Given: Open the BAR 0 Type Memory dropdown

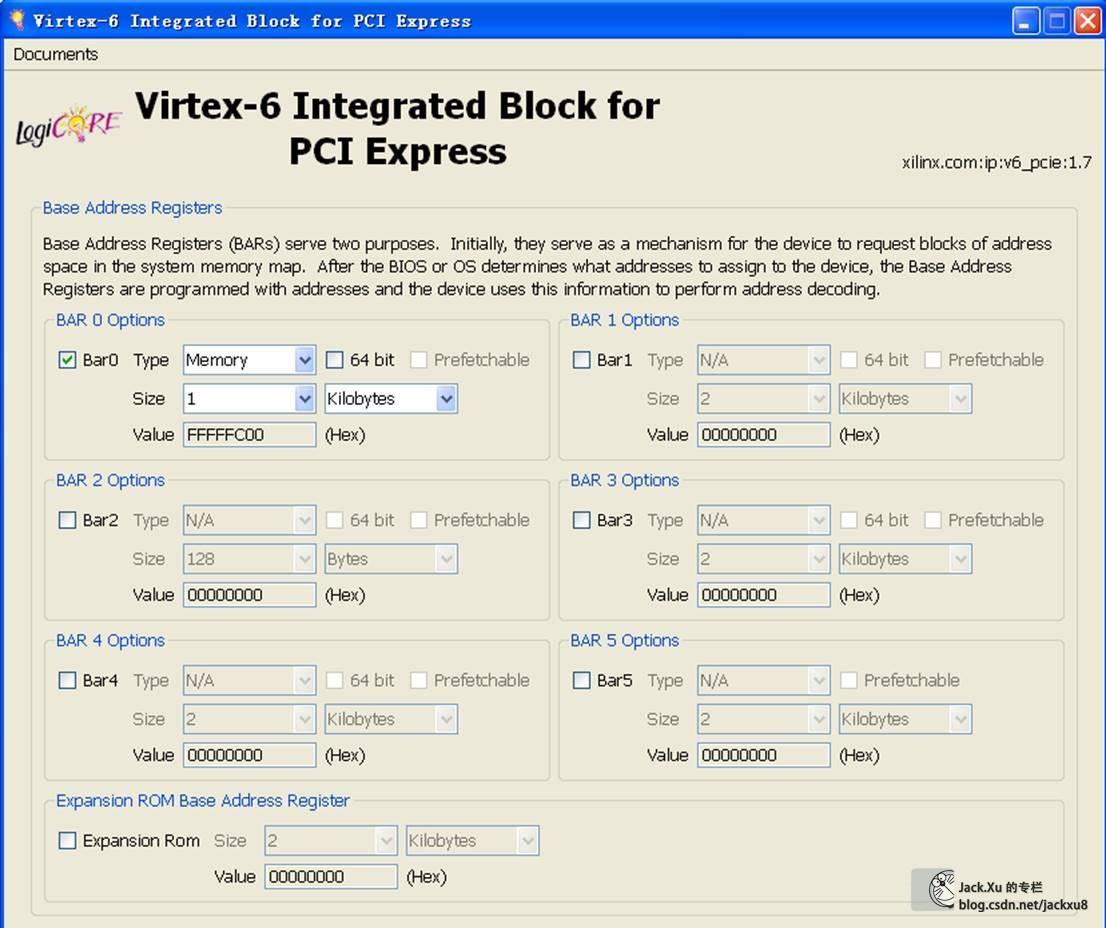Looking at the screenshot, I should 249,360.
